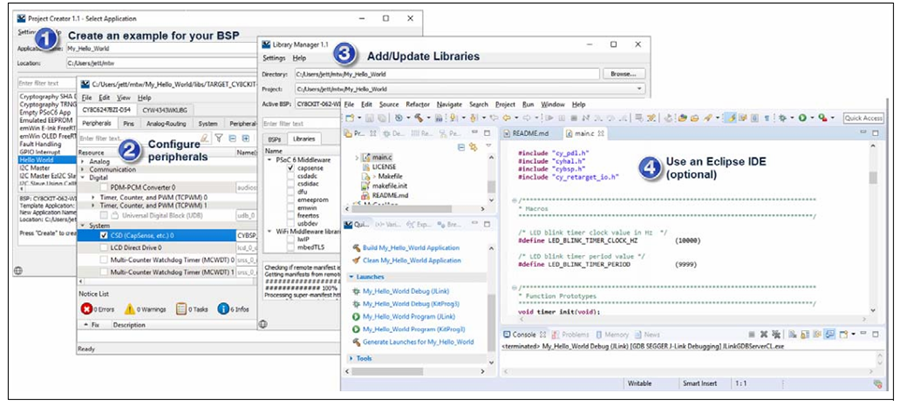Click Generate Launches for My_Hello_World link
The image size is (900, 406).
click(420, 342)
